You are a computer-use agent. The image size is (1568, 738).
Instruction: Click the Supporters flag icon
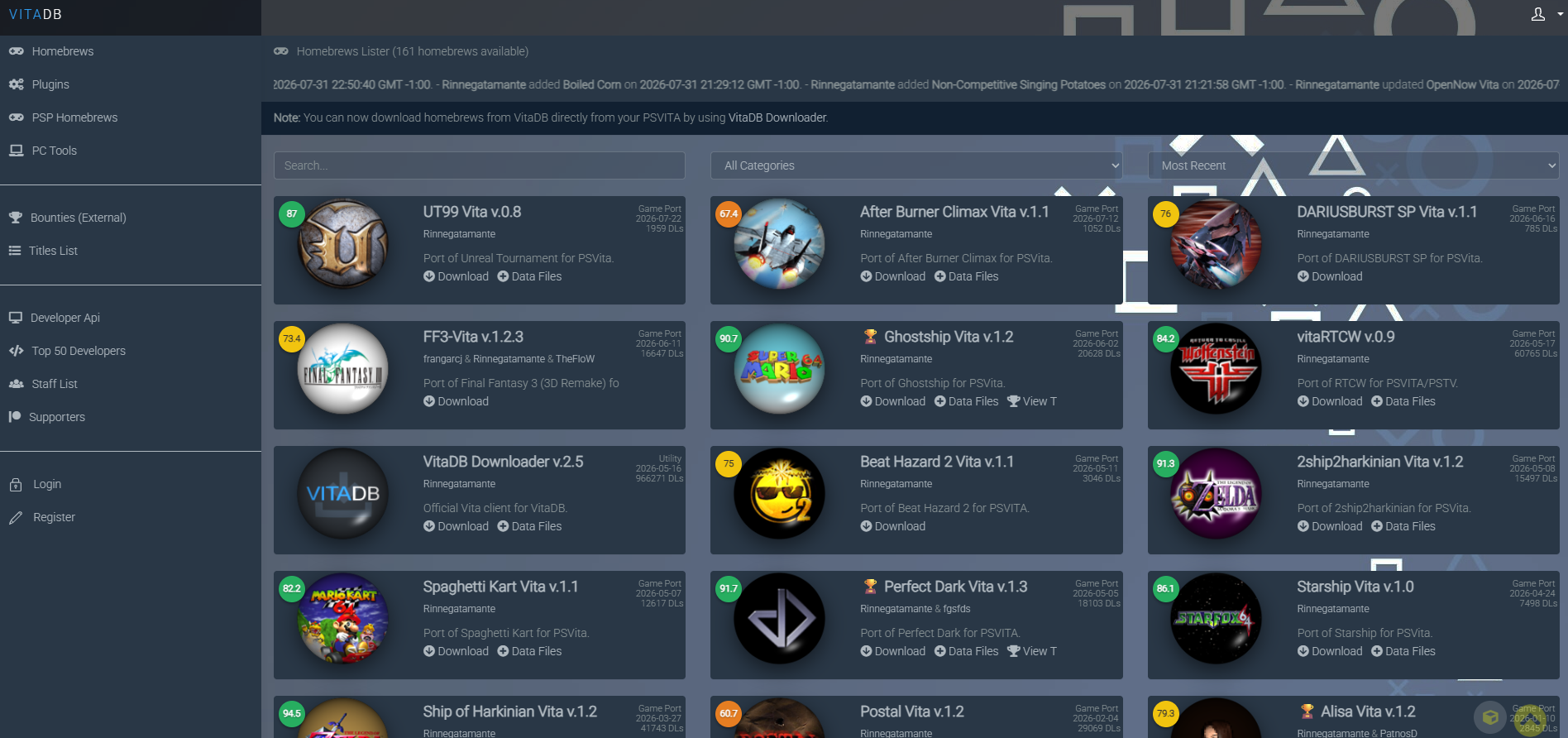(x=14, y=417)
